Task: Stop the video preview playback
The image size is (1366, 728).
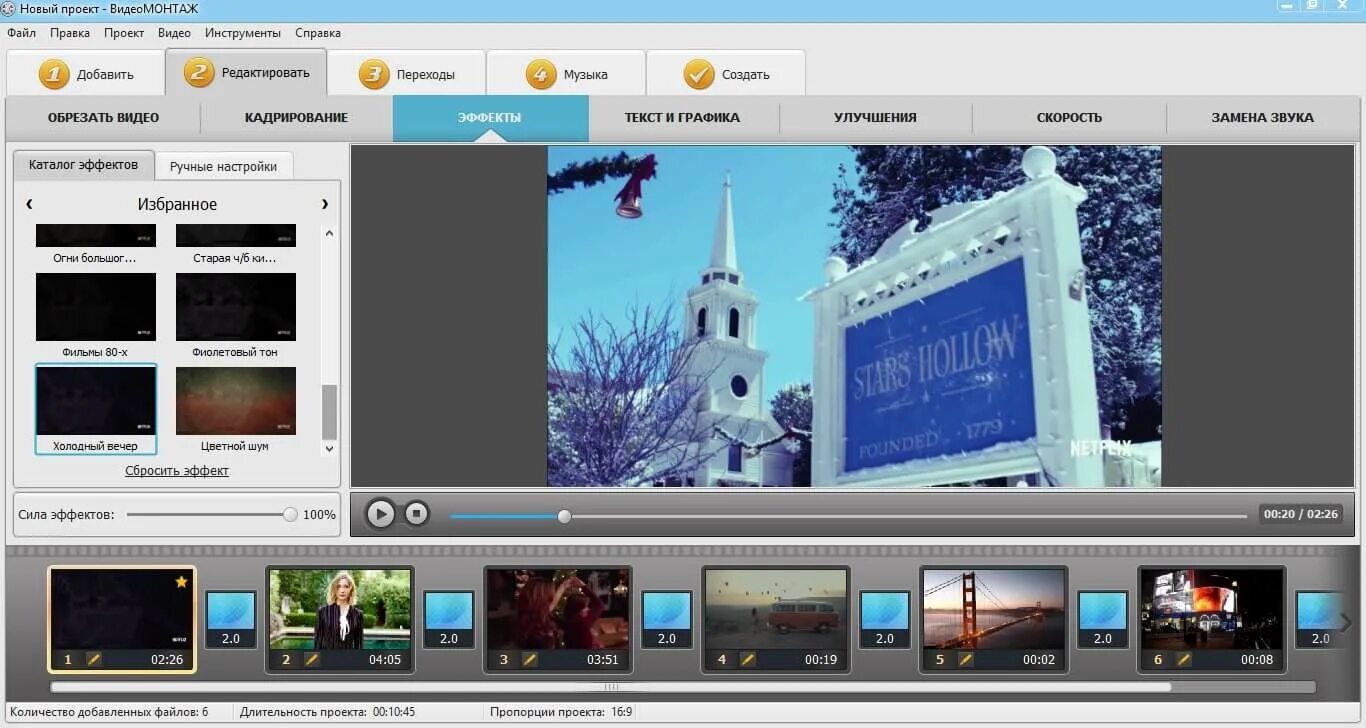Action: (x=416, y=514)
